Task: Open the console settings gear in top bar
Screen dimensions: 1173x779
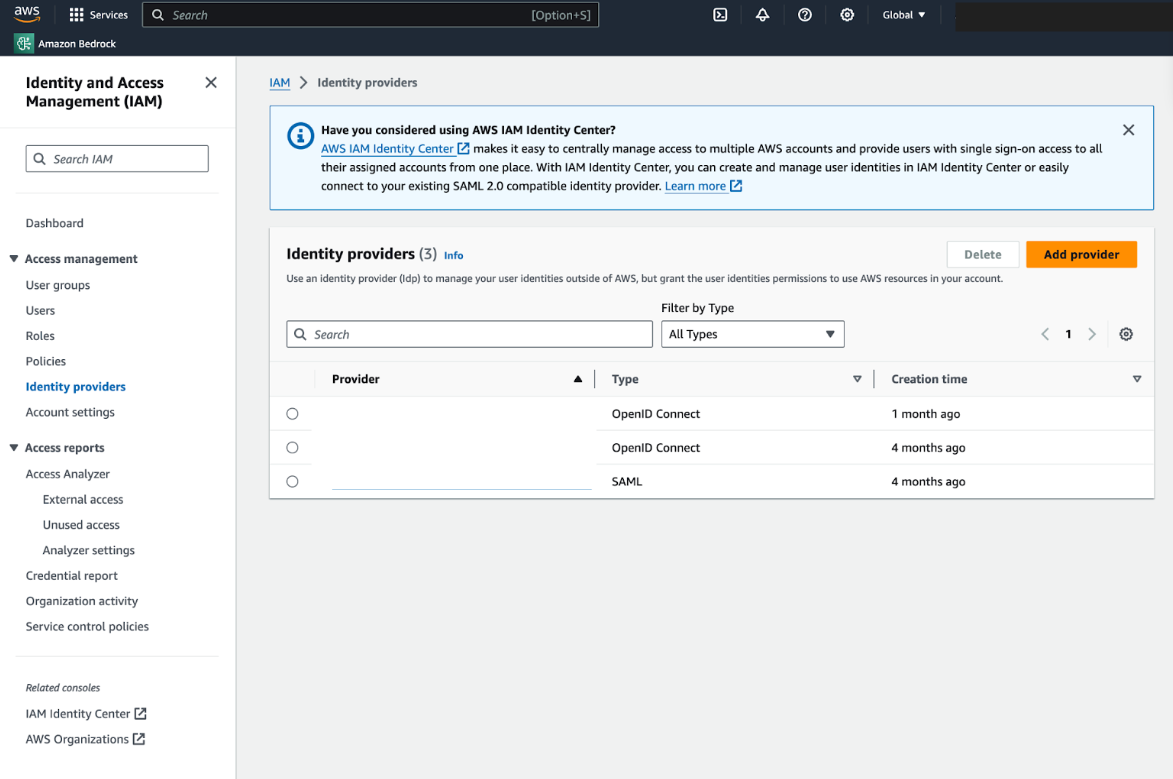Action: pos(847,15)
